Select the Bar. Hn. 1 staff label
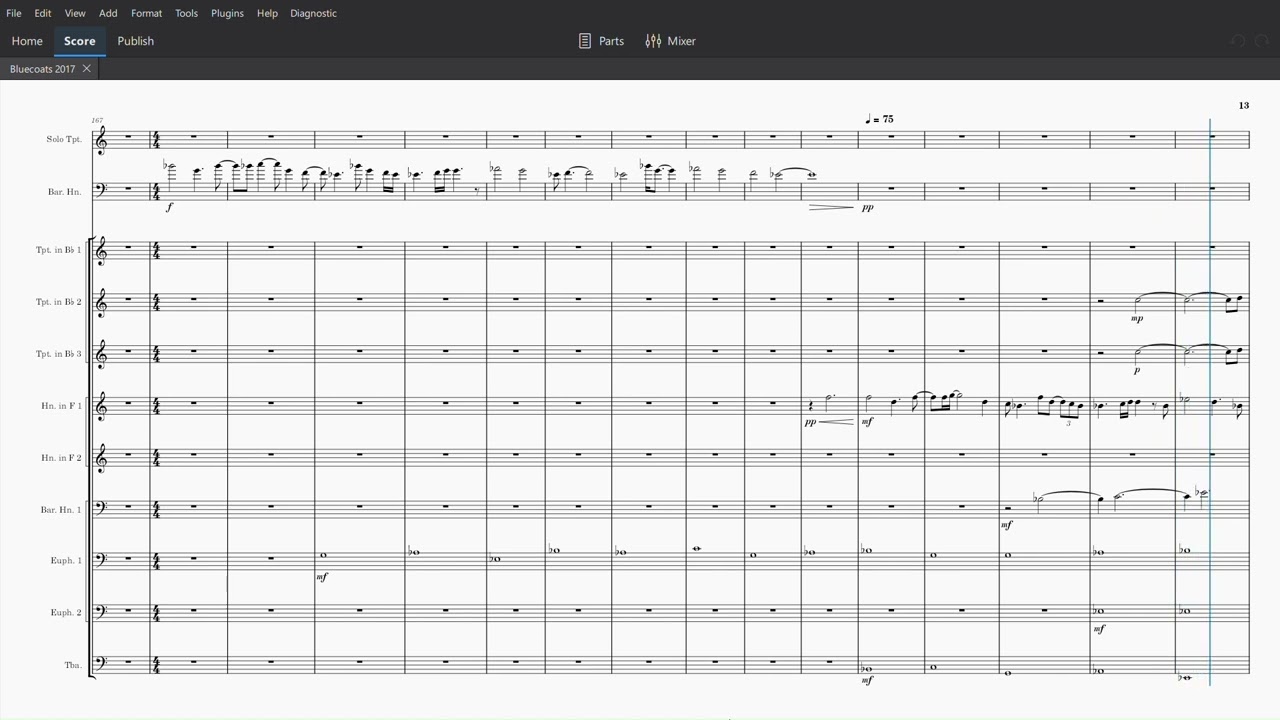 coord(61,510)
